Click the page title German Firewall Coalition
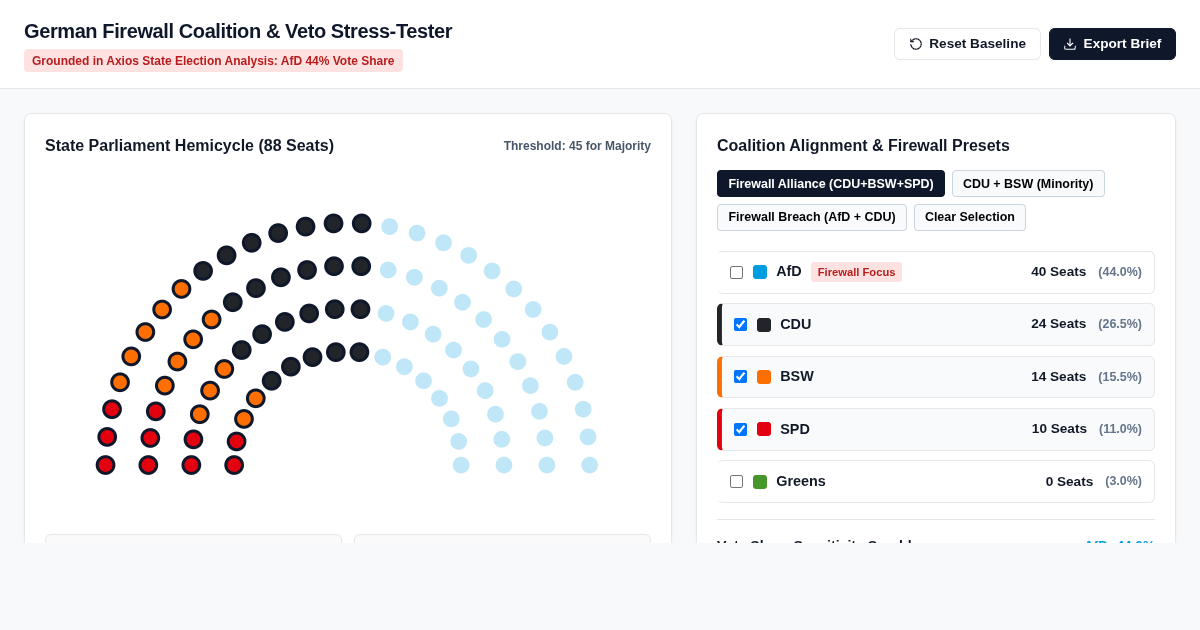 coord(238,31)
